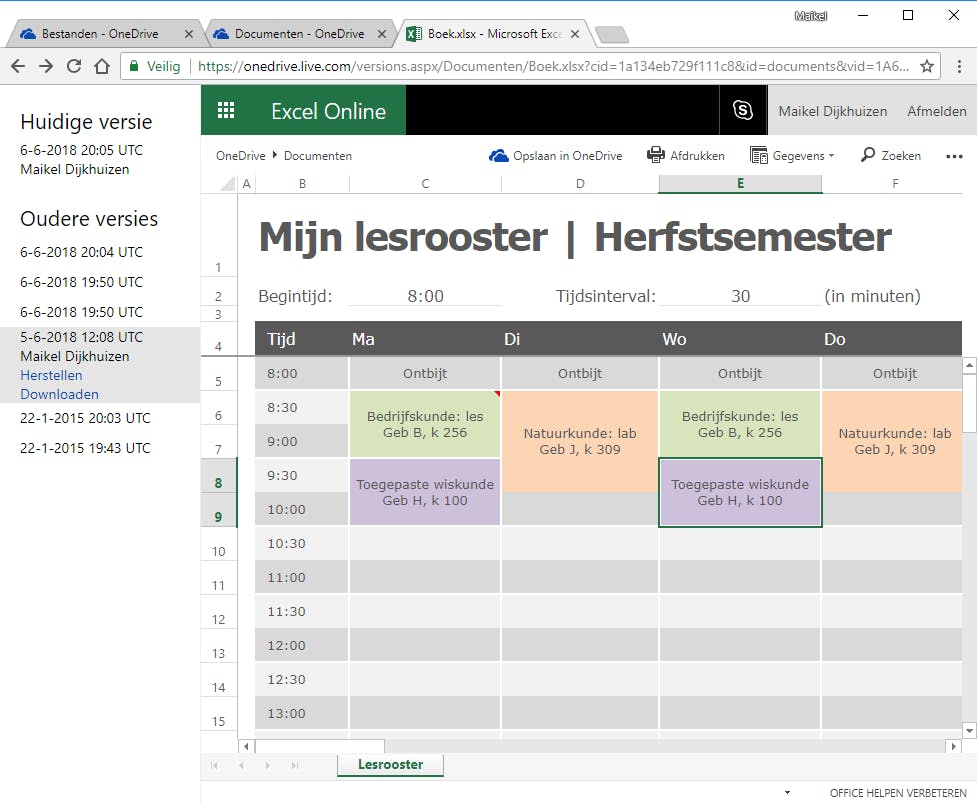
Task: Click the Huidige versie 6-6-2018 20:05 UTC entry
Action: pyautogui.click(x=81, y=150)
